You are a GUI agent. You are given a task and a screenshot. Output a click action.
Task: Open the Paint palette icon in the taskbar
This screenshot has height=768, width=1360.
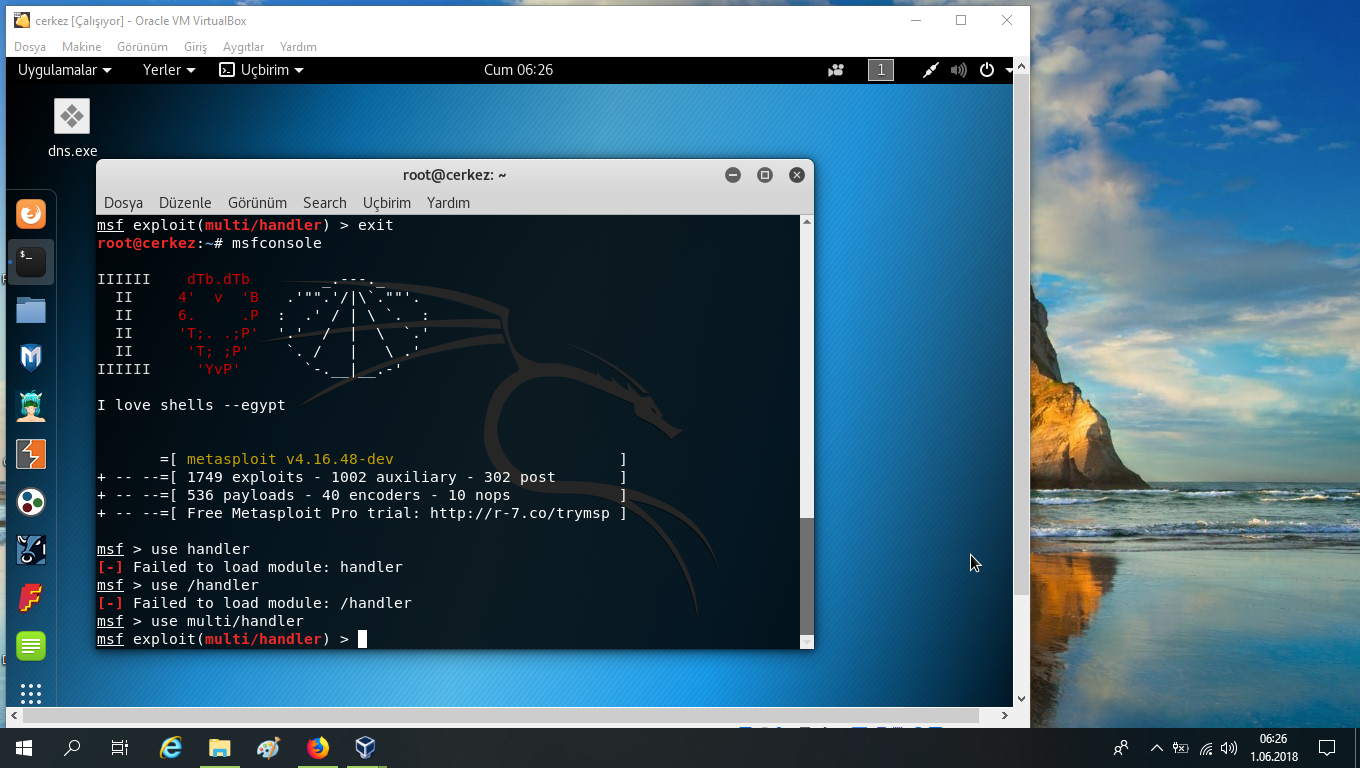(268, 748)
